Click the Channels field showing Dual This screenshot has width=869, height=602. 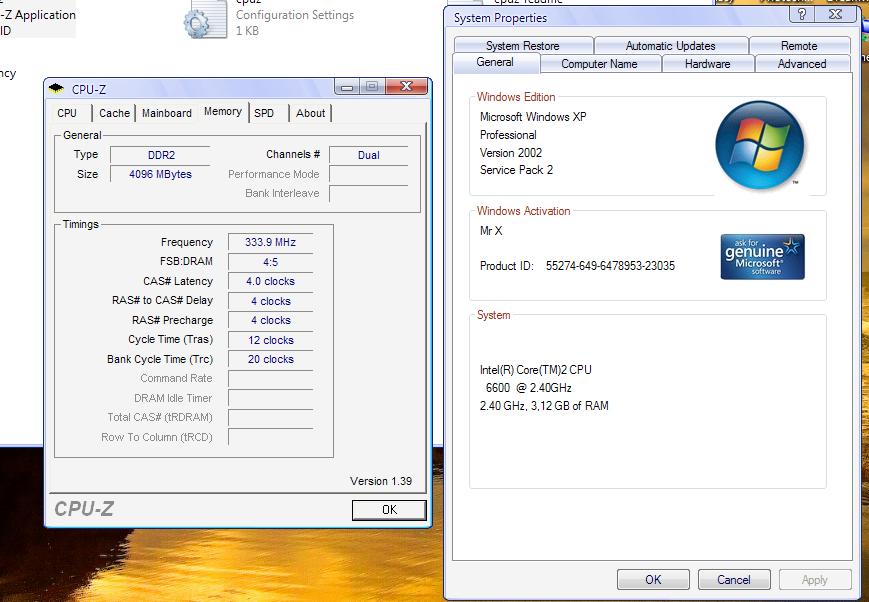pos(369,155)
